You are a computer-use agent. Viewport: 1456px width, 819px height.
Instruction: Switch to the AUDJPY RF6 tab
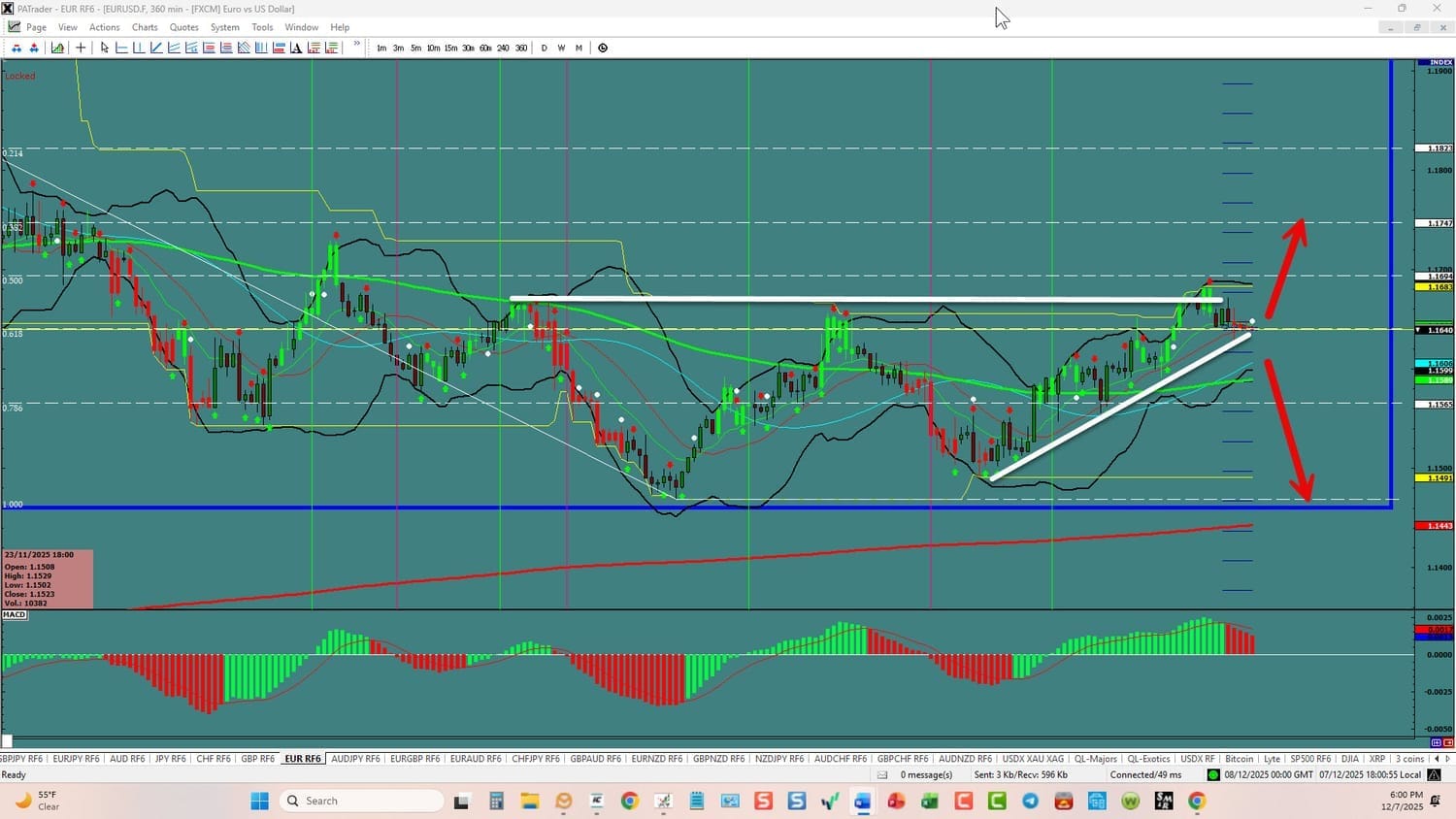click(x=355, y=759)
